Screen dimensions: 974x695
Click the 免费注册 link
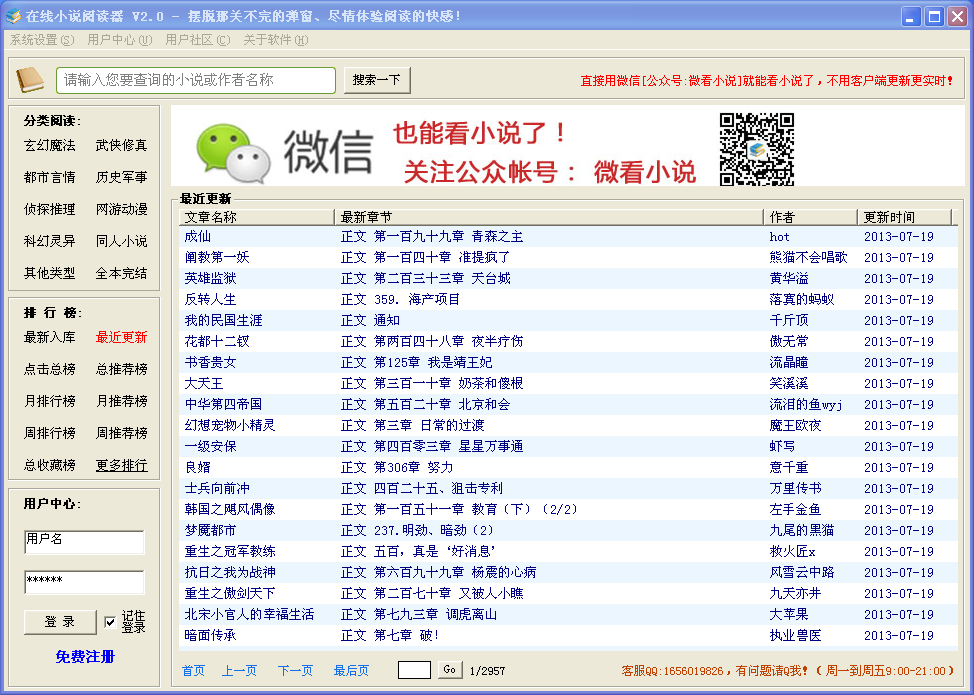point(85,657)
